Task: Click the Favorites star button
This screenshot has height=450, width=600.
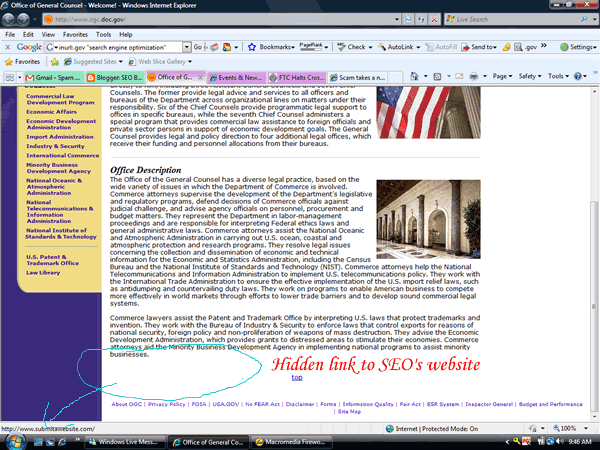Action: [x=22, y=62]
